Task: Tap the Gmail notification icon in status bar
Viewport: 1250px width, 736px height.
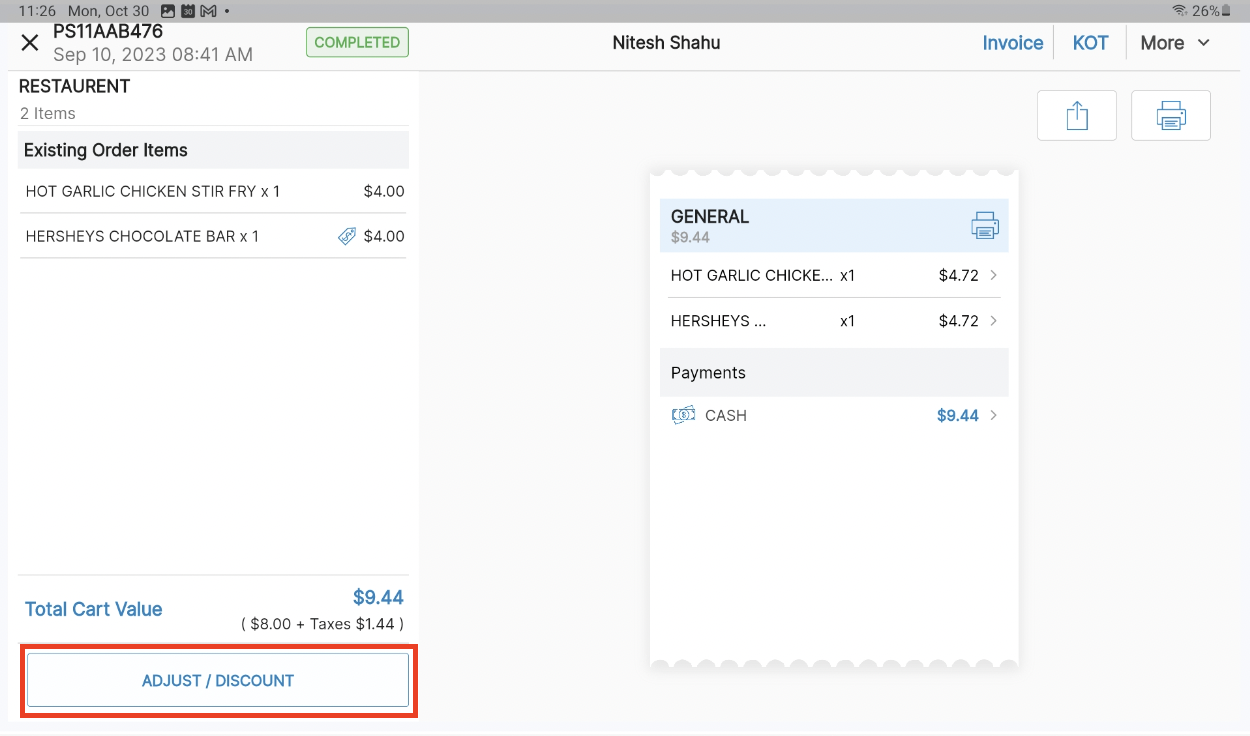Action: (208, 11)
